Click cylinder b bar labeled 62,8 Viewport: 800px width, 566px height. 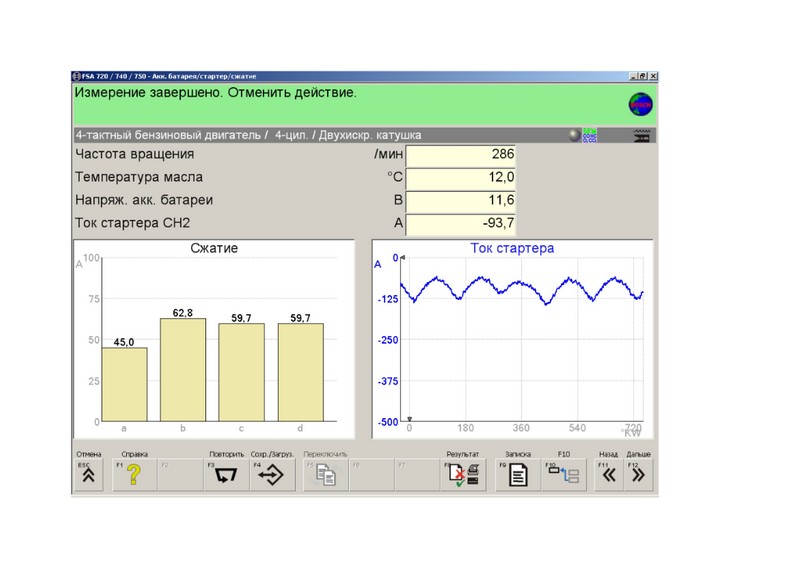pos(183,370)
